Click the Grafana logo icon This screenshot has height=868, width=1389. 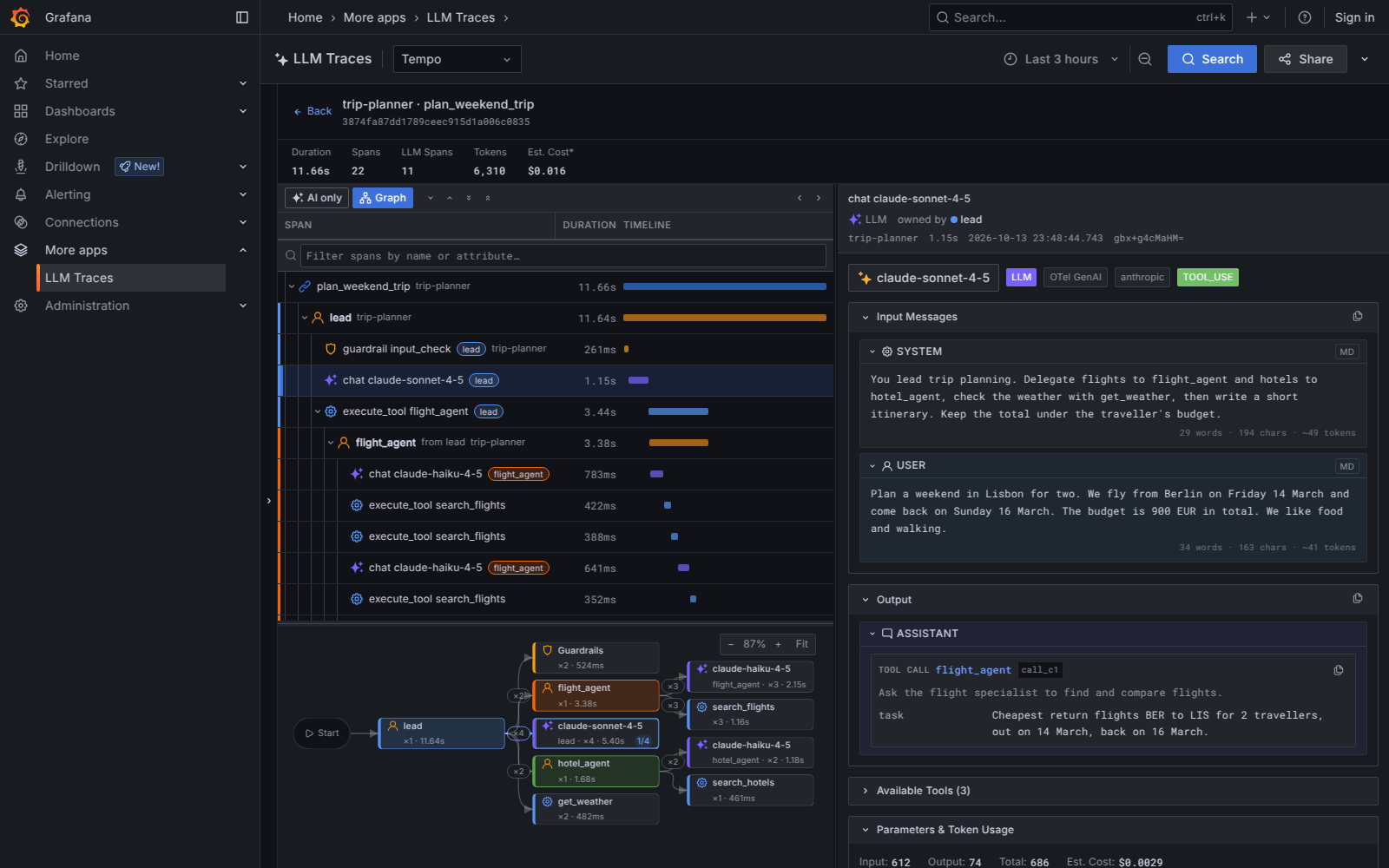coord(20,17)
